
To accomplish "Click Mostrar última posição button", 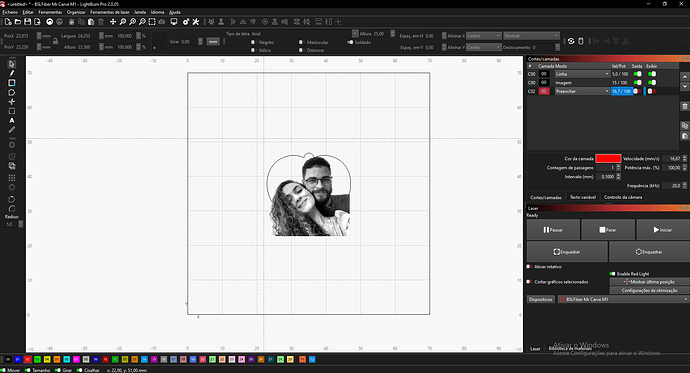I will 649,282.
